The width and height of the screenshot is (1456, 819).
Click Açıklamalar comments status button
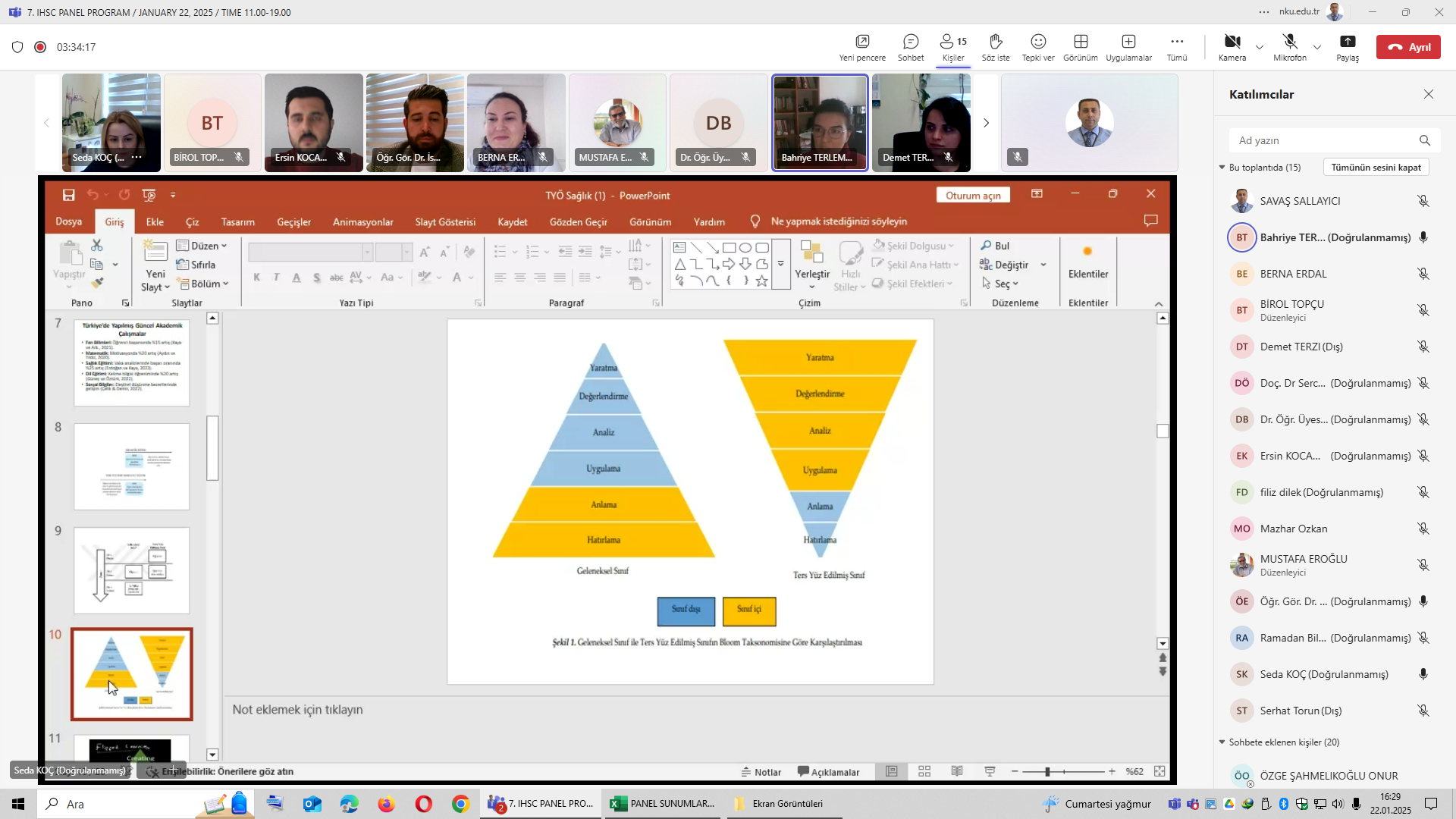point(828,772)
